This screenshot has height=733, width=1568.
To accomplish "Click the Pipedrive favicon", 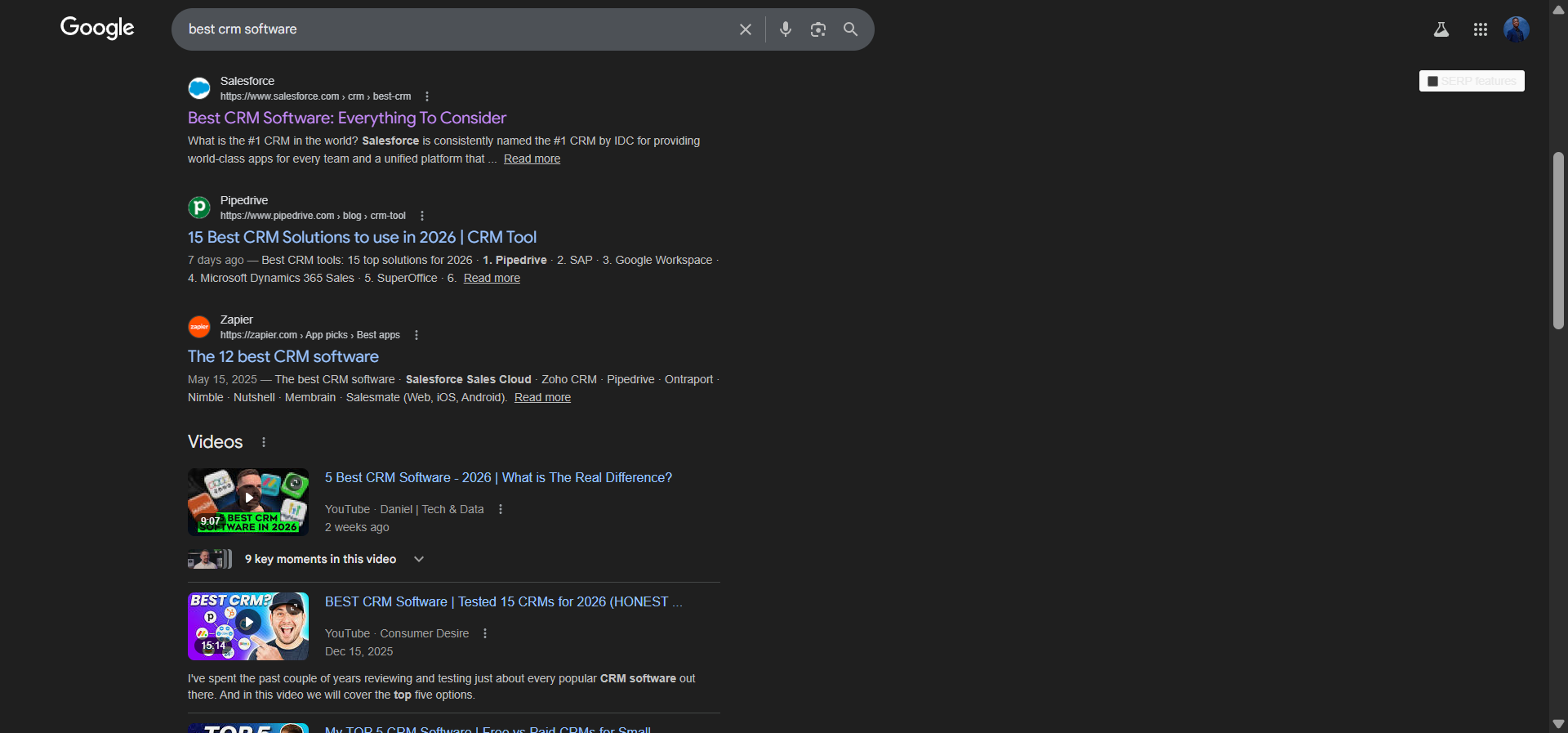I will point(199,208).
